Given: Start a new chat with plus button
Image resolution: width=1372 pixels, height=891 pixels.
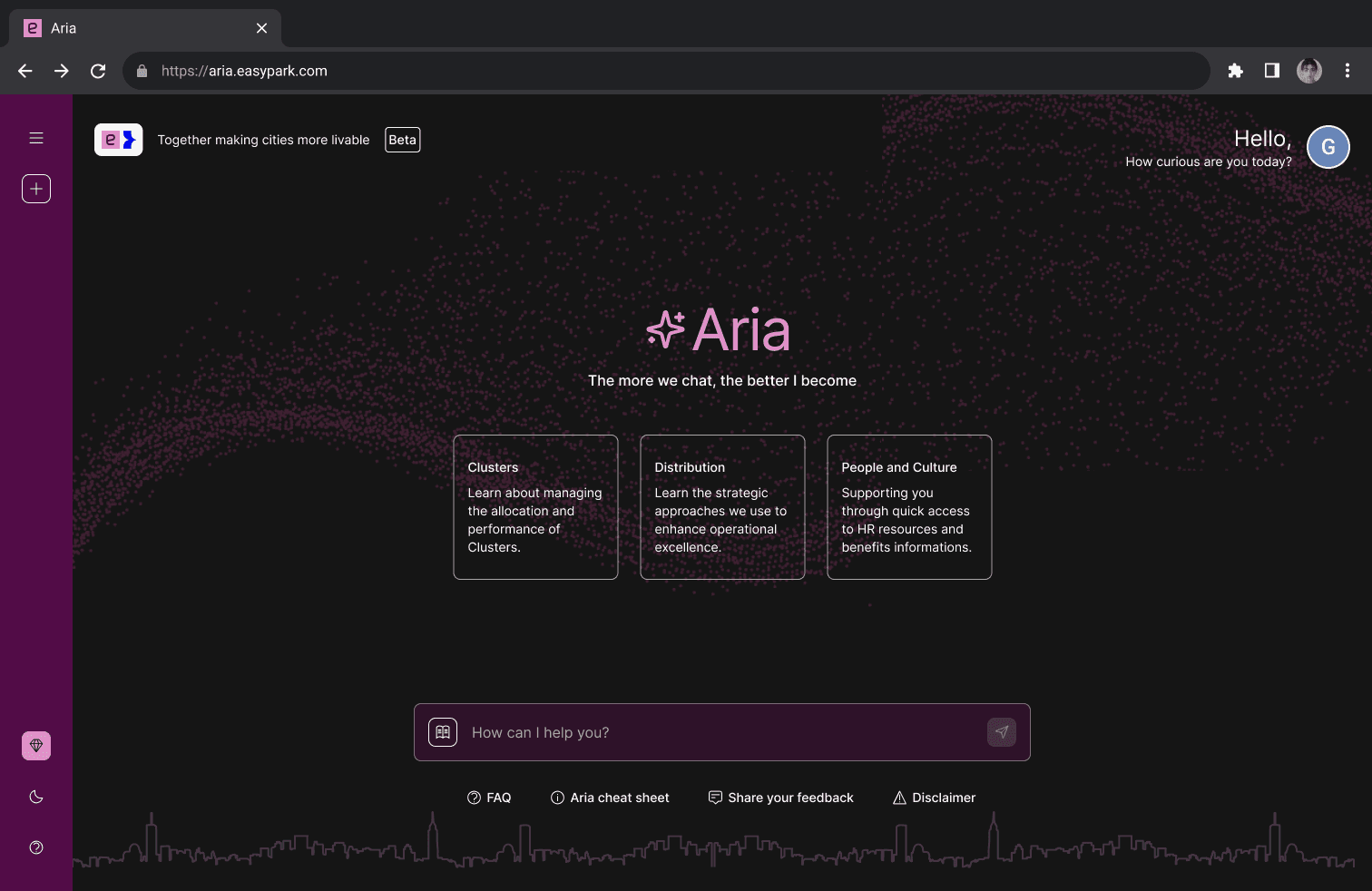Looking at the screenshot, I should [x=36, y=189].
